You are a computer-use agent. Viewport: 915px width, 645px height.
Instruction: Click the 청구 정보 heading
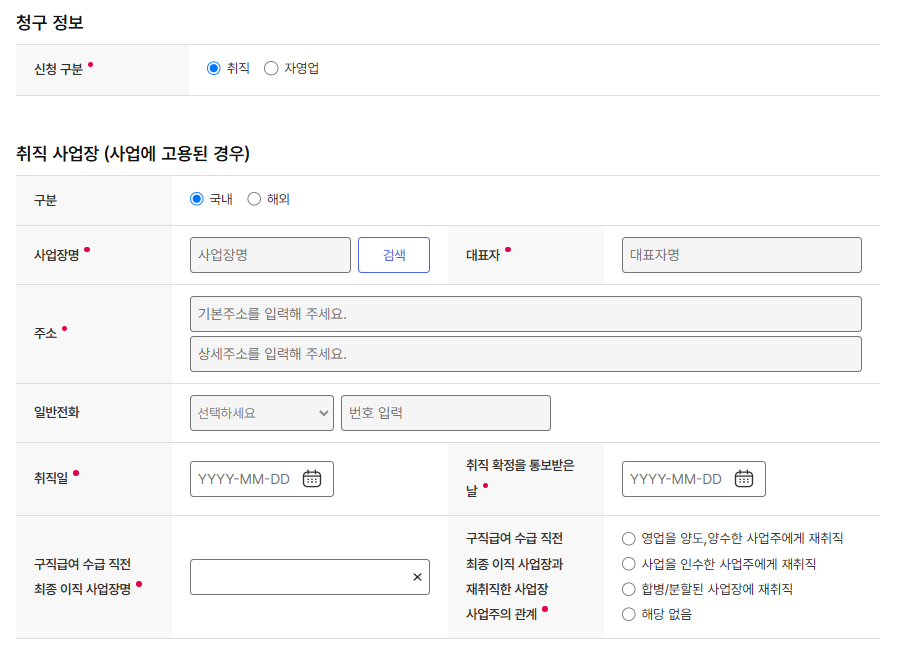coord(50,23)
